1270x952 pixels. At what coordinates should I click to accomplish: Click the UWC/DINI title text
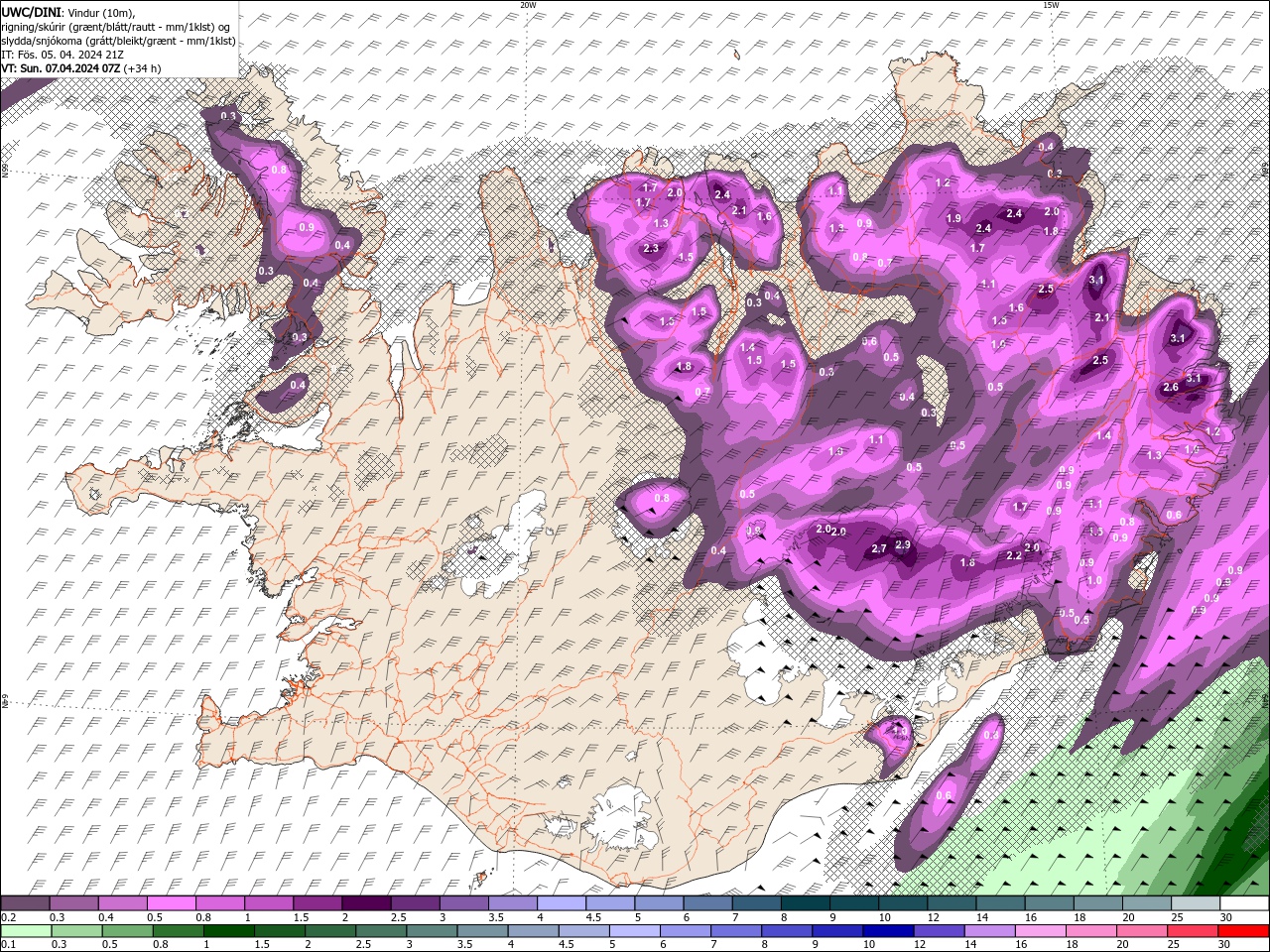click(32, 11)
